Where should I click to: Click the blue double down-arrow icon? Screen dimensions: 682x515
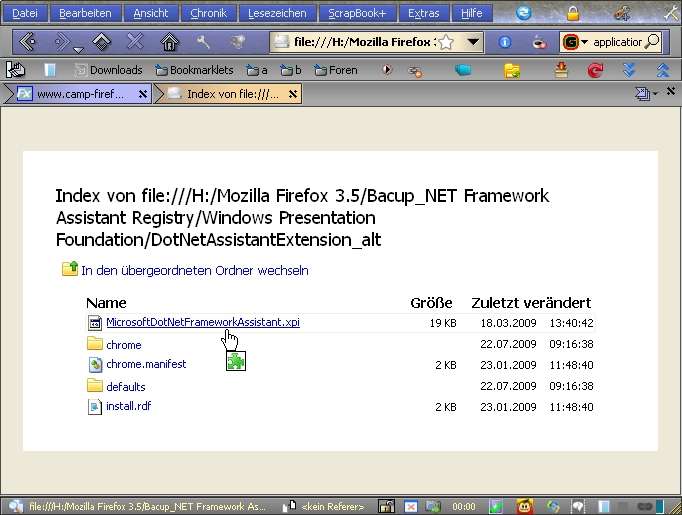pos(629,70)
